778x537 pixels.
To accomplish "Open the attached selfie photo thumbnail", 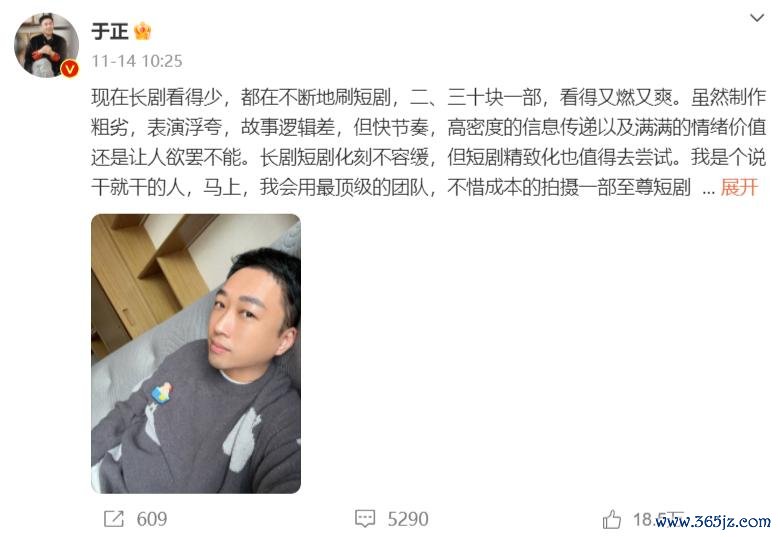I will tap(196, 353).
